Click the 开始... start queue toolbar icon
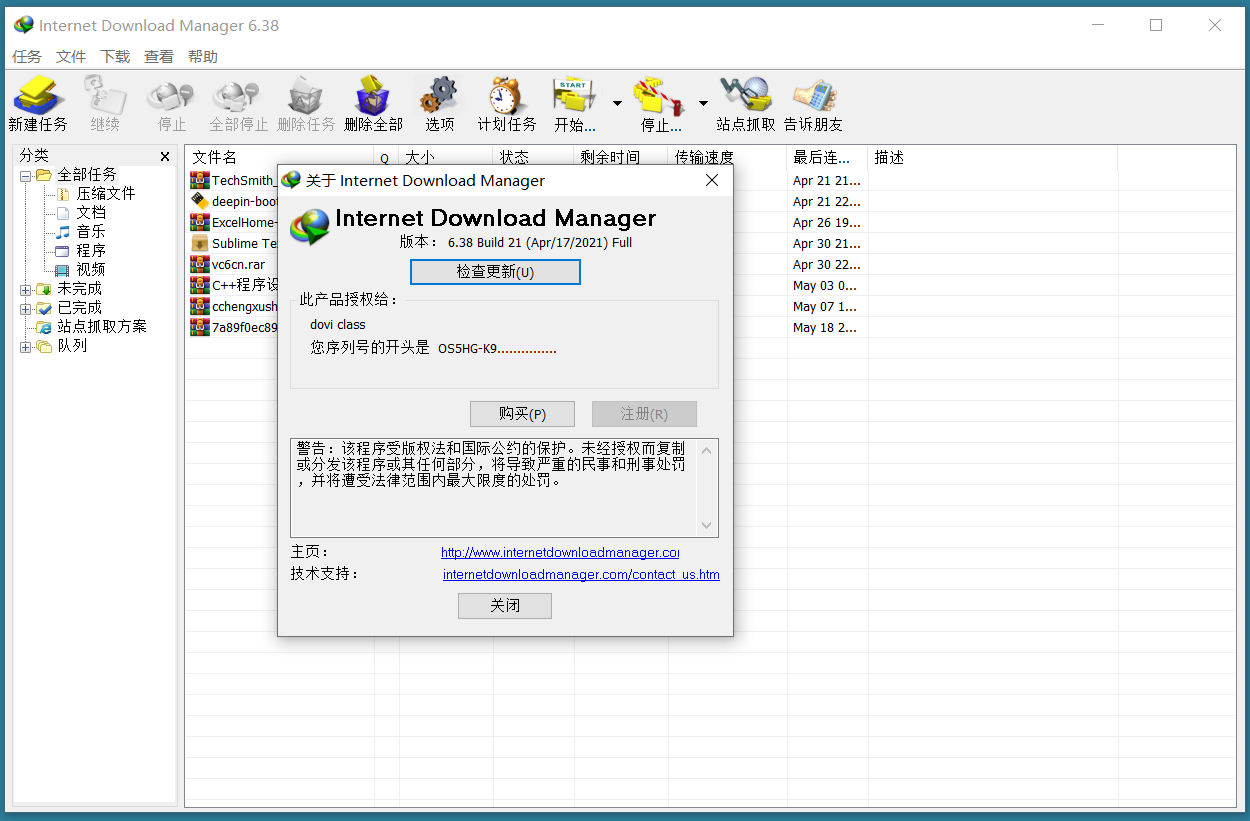The width and height of the screenshot is (1250, 821). pos(575,96)
